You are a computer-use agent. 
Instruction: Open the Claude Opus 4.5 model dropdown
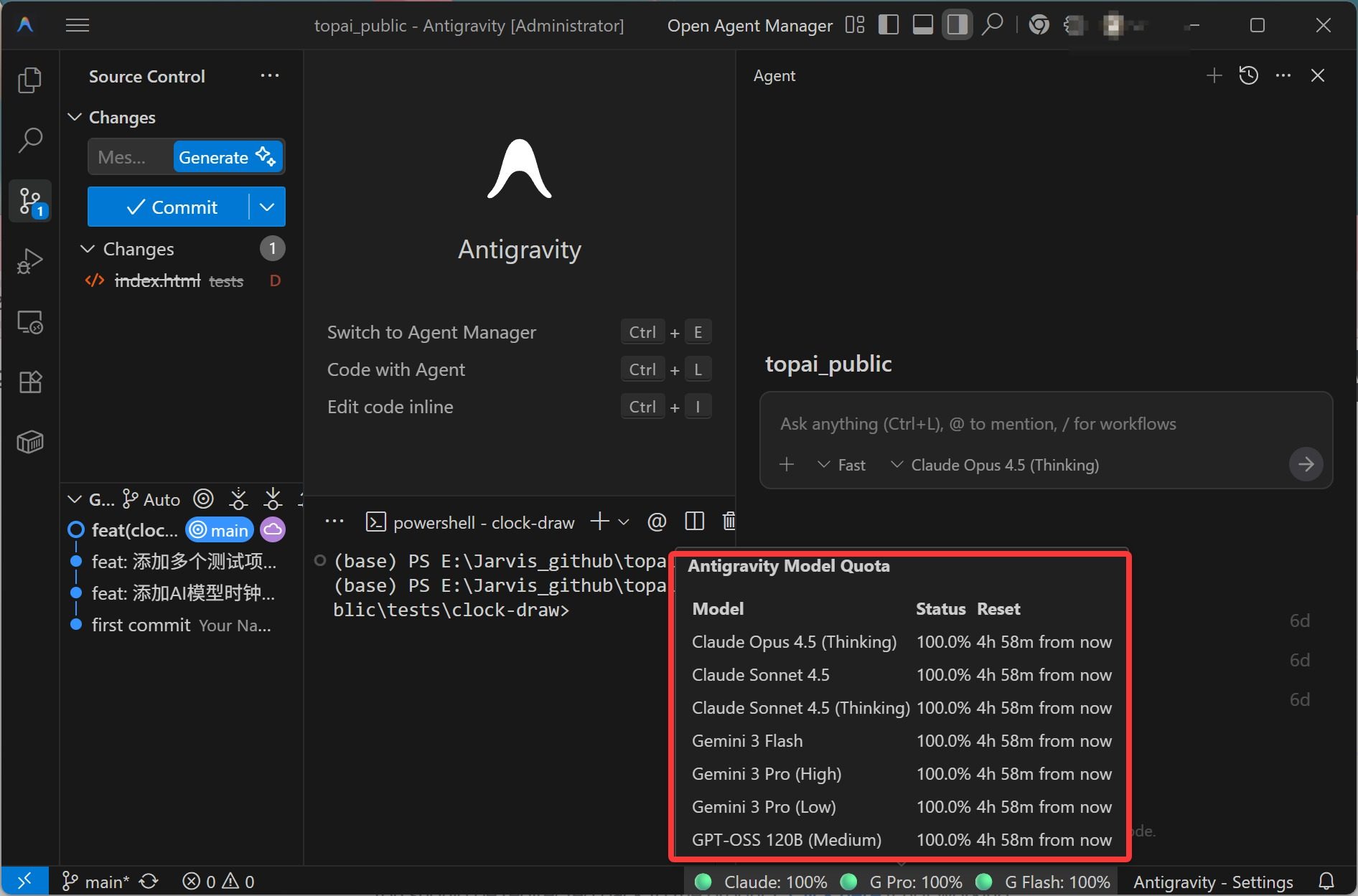pyautogui.click(x=996, y=465)
